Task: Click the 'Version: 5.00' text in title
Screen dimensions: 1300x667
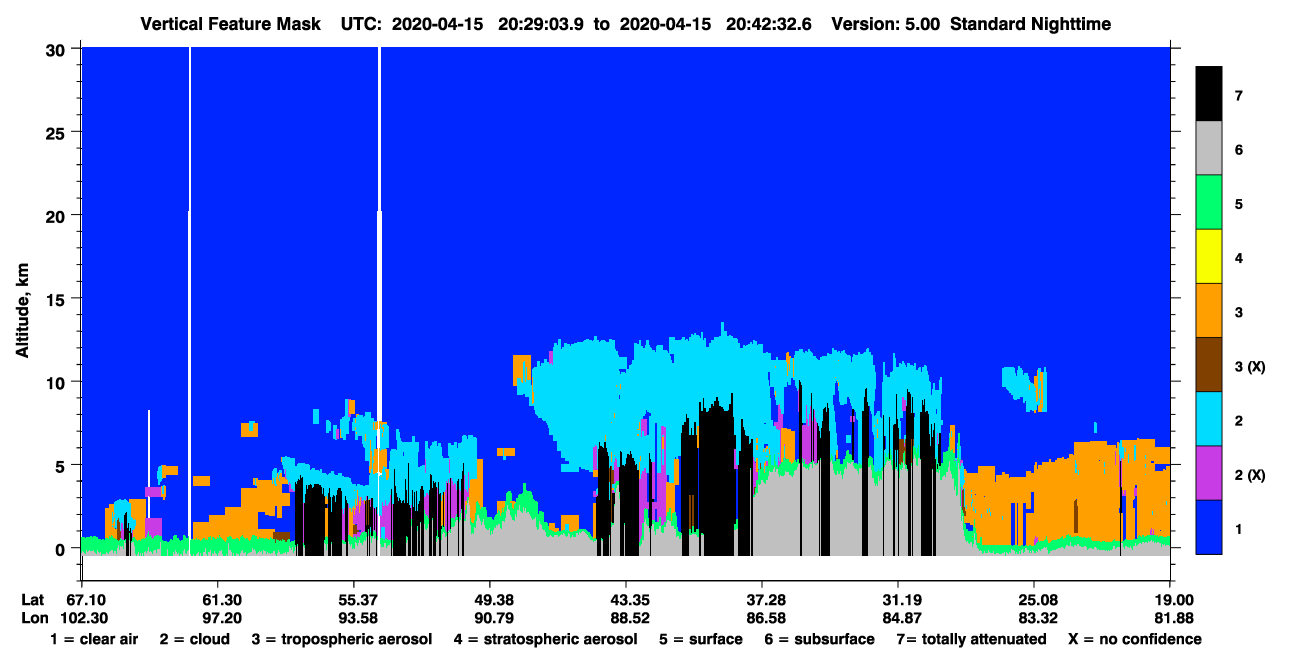Action: (885, 24)
